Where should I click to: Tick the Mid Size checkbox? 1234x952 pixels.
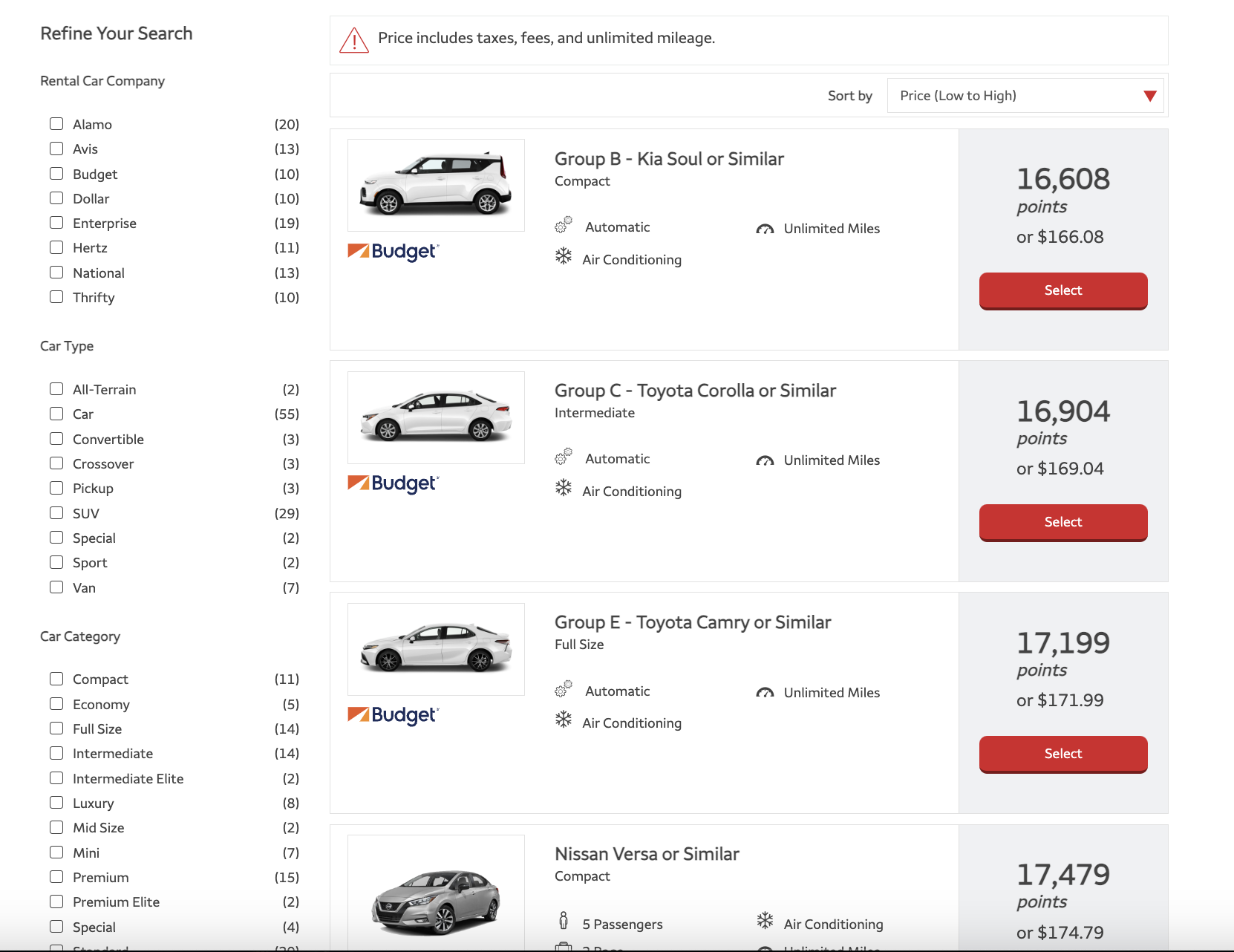click(56, 827)
